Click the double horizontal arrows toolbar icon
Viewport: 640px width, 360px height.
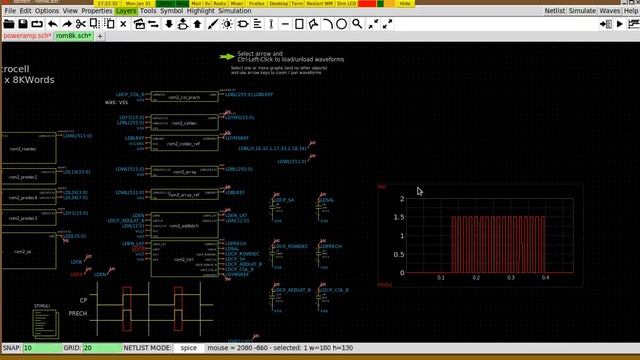[153, 24]
